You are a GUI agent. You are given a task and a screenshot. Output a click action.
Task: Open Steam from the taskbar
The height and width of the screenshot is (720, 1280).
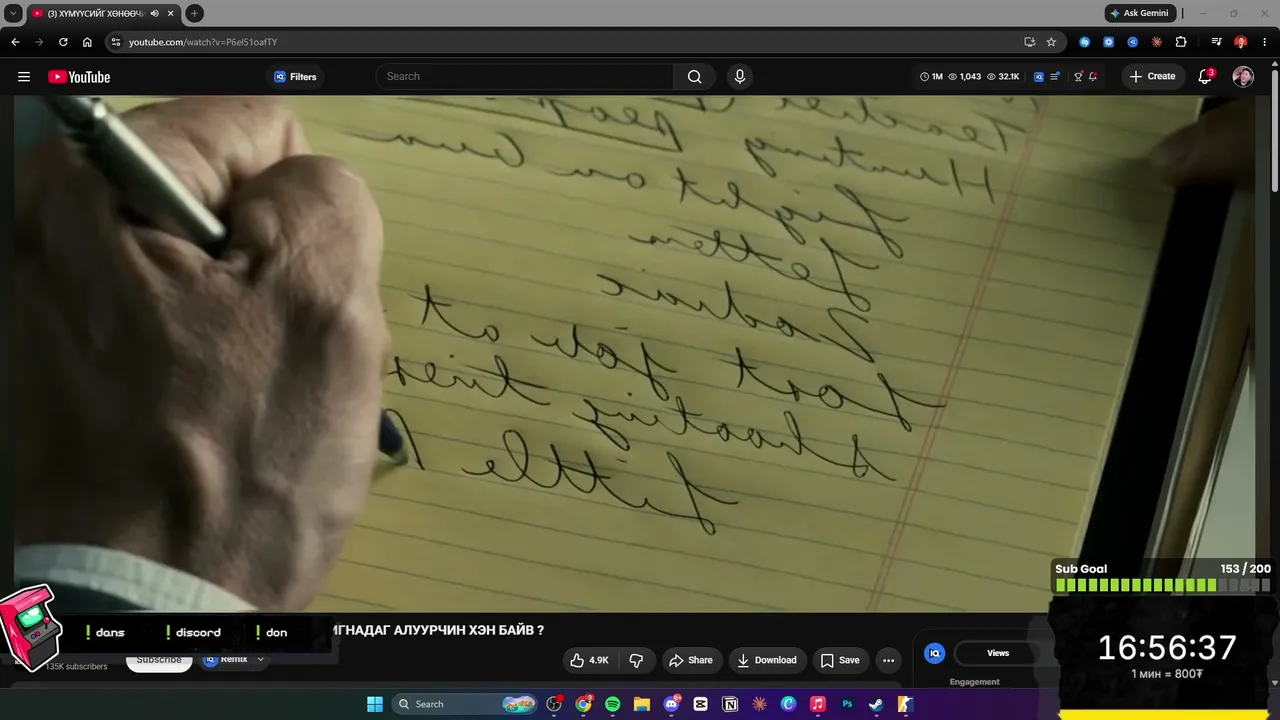[x=876, y=704]
